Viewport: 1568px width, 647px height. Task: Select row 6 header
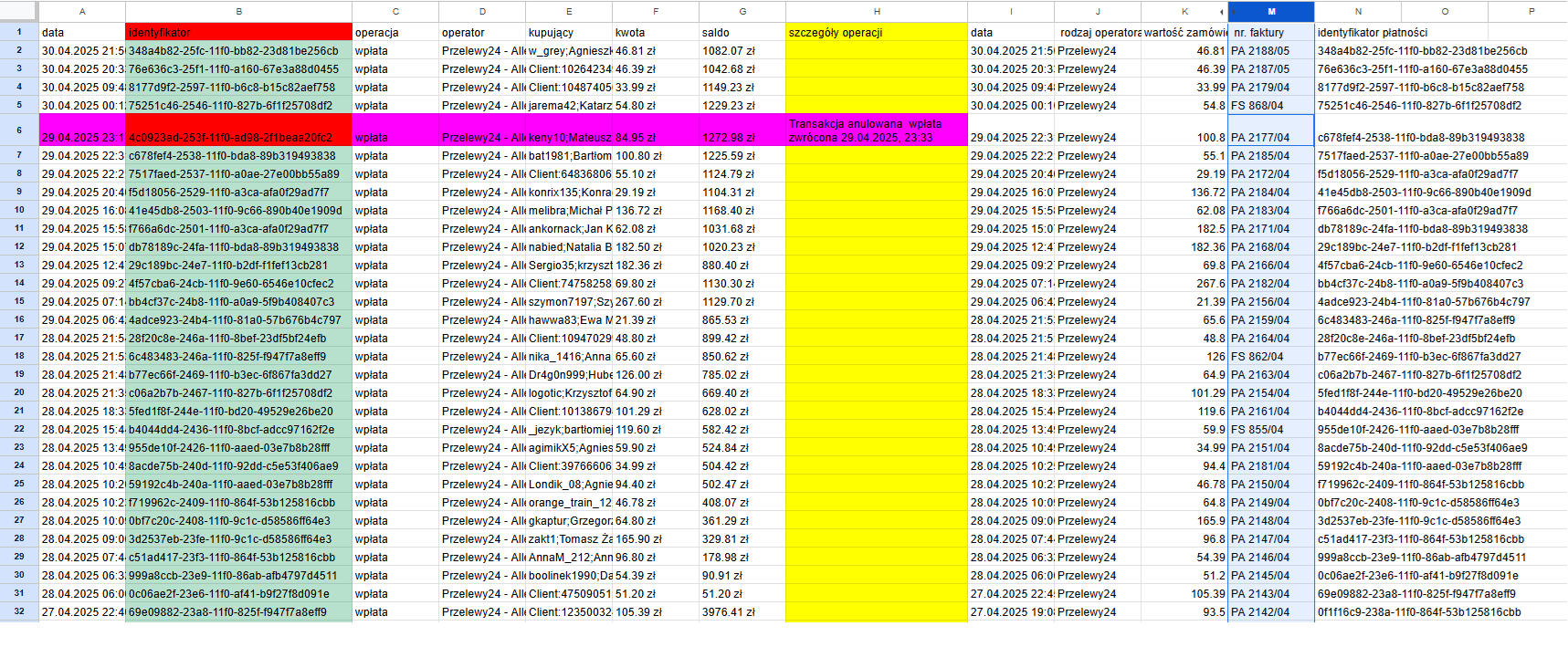click(18, 130)
